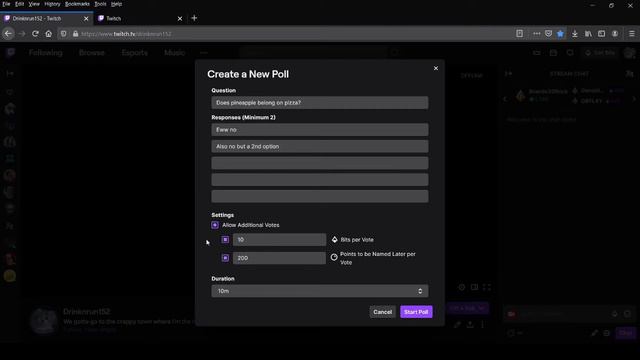Open the View menu
Viewport: 640px width, 360px height.
[x=34, y=4]
